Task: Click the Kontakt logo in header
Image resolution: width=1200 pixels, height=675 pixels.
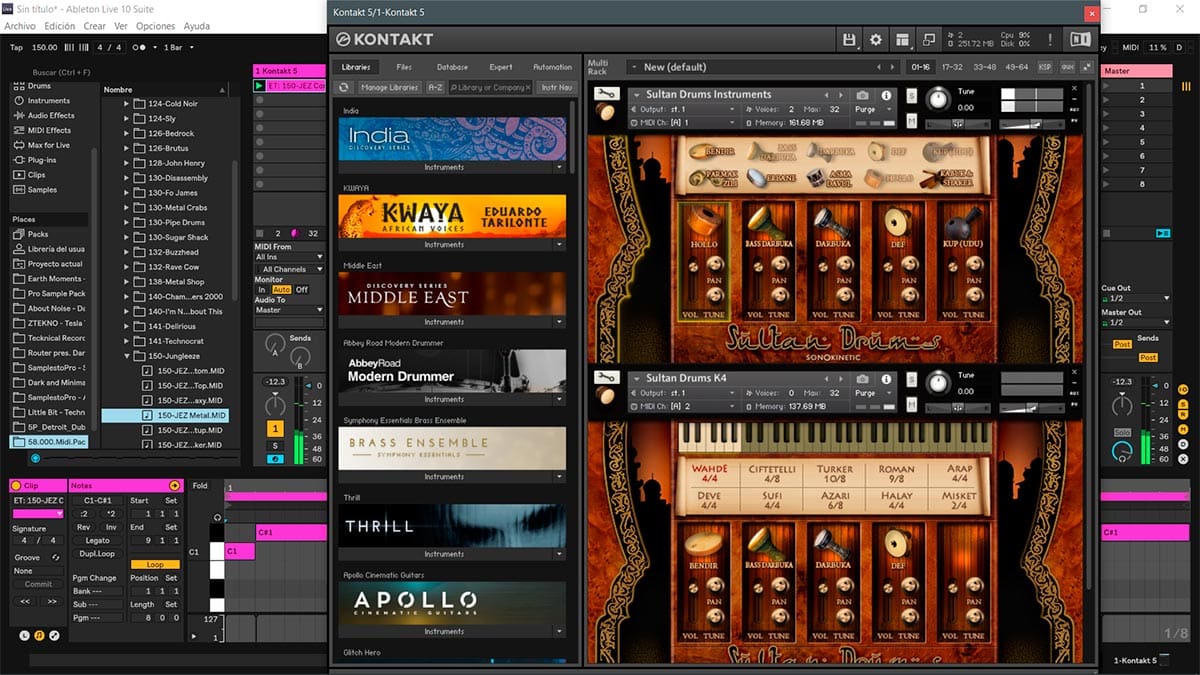Action: coord(385,39)
